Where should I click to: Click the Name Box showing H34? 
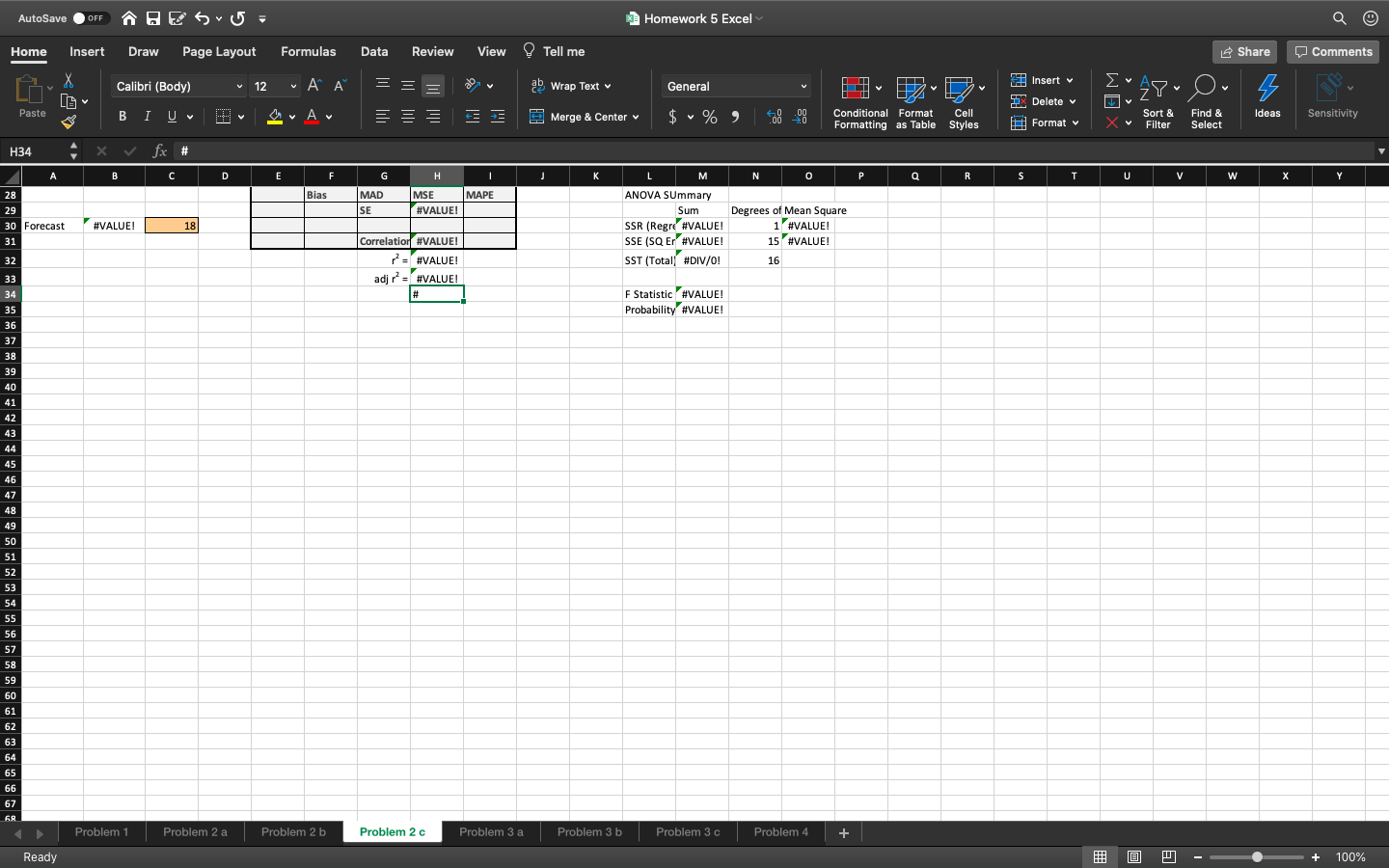(37, 151)
